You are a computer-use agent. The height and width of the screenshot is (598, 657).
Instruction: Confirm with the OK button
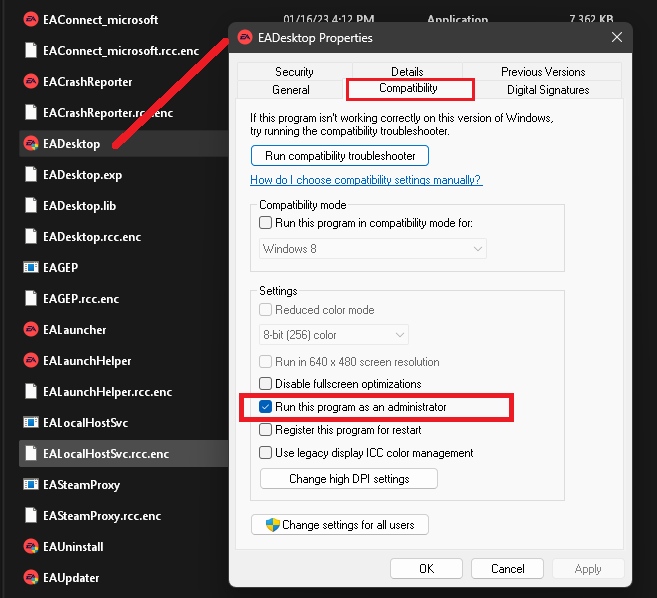(426, 569)
